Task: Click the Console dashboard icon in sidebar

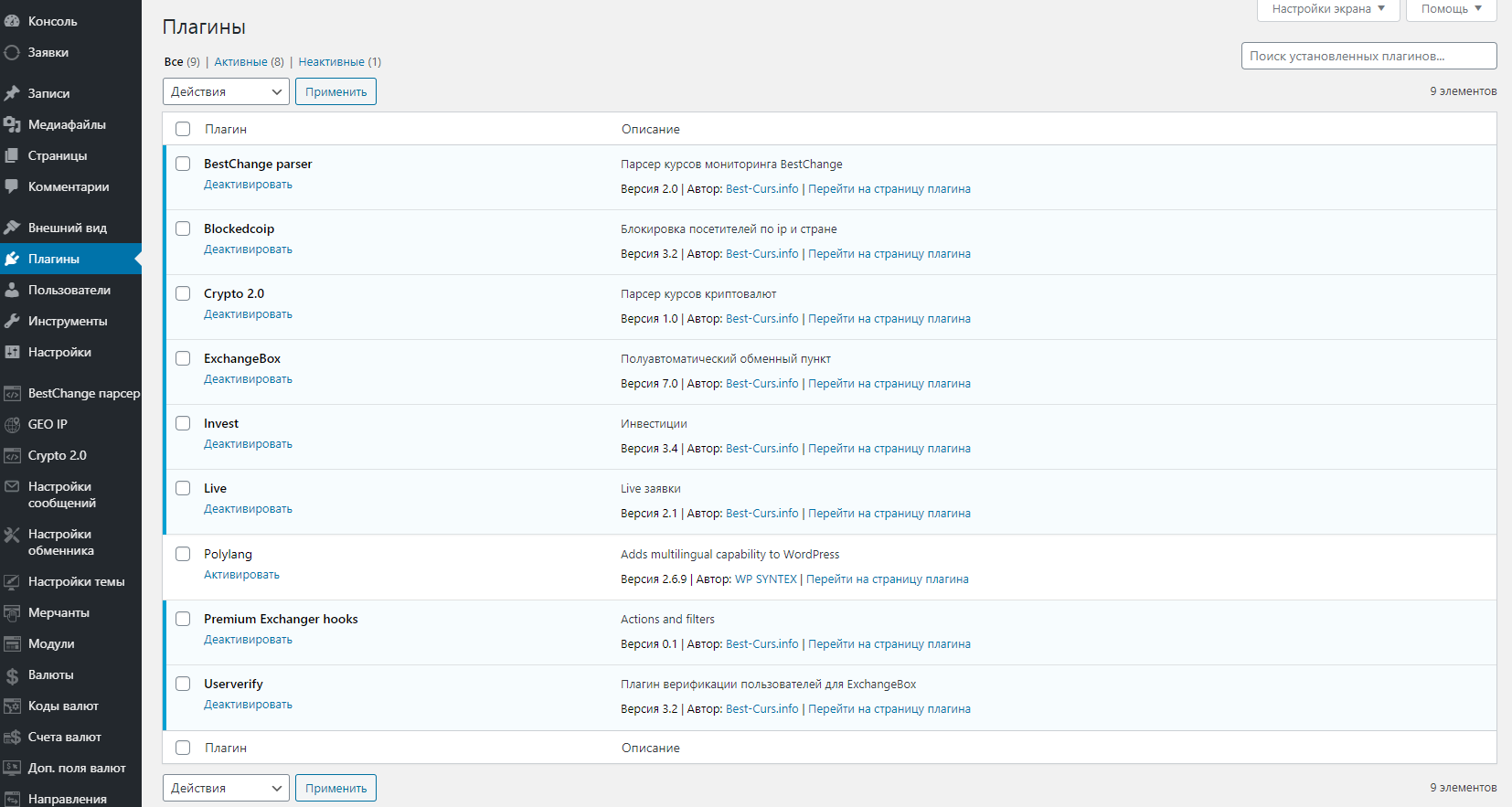Action: tap(12, 21)
